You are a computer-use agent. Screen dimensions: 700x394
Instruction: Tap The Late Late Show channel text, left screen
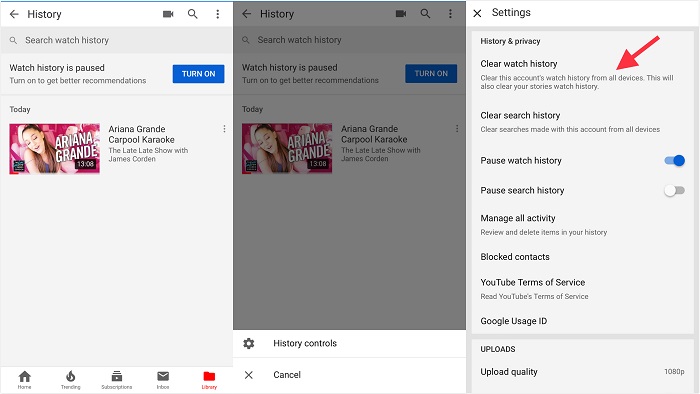148,154
